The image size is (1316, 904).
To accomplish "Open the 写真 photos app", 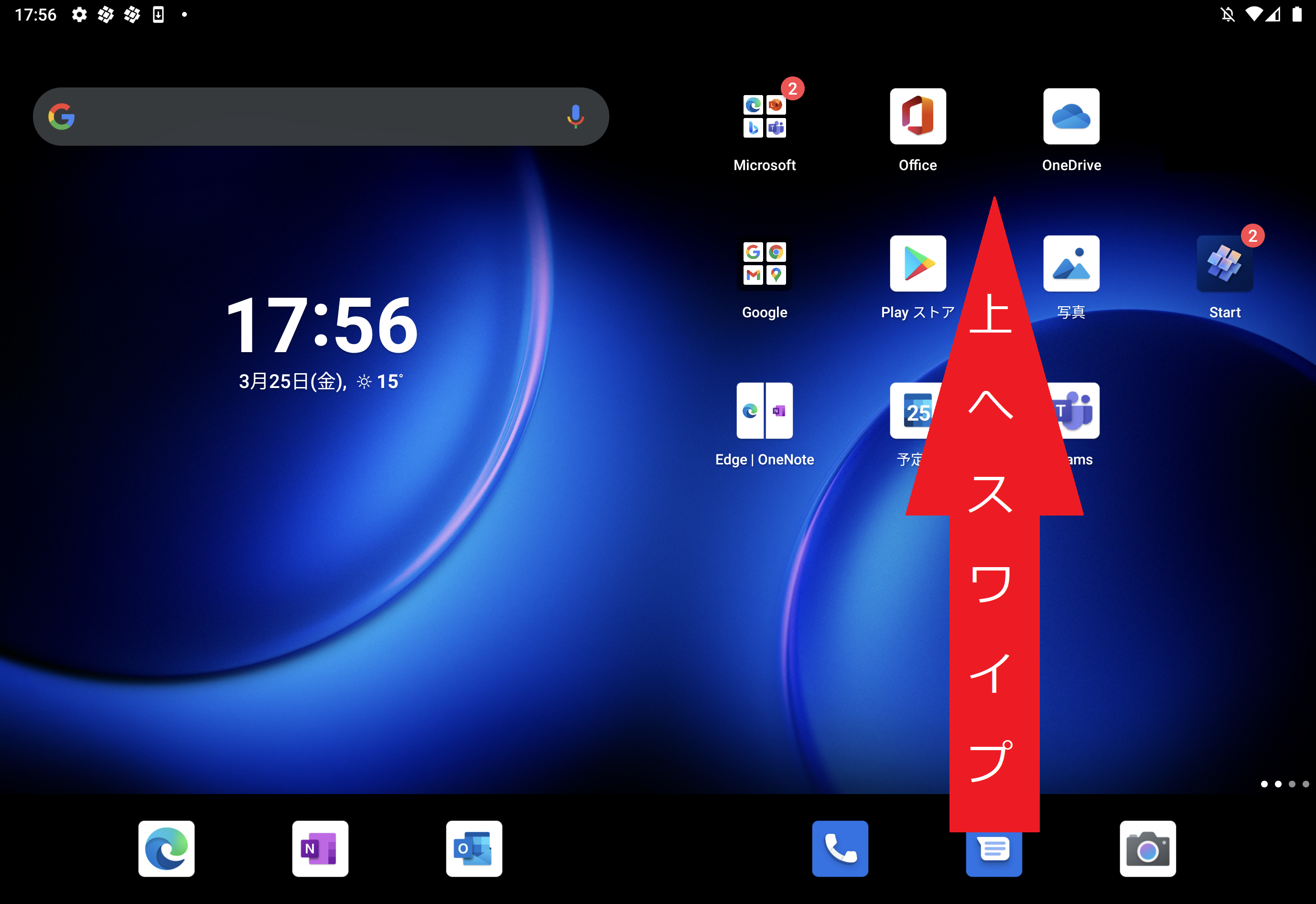I will (1071, 263).
